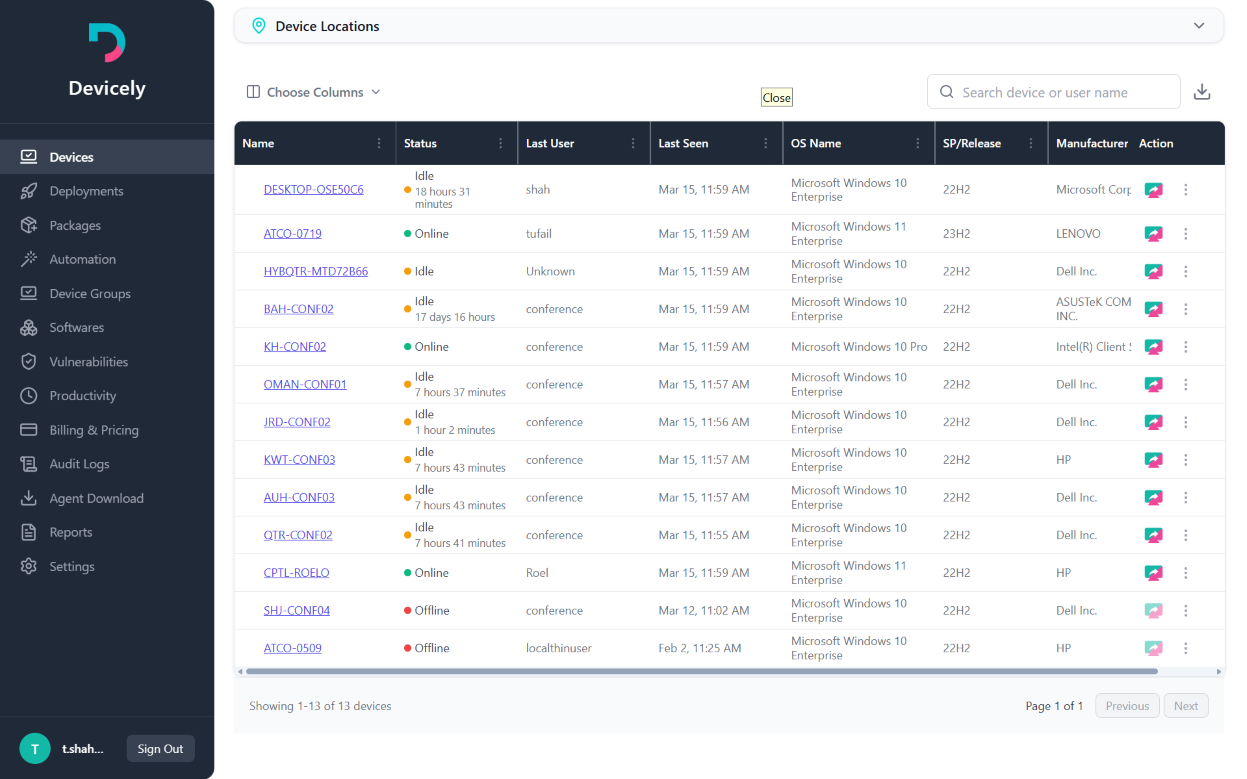Collapse the Device Locations panel

[x=1198, y=25]
